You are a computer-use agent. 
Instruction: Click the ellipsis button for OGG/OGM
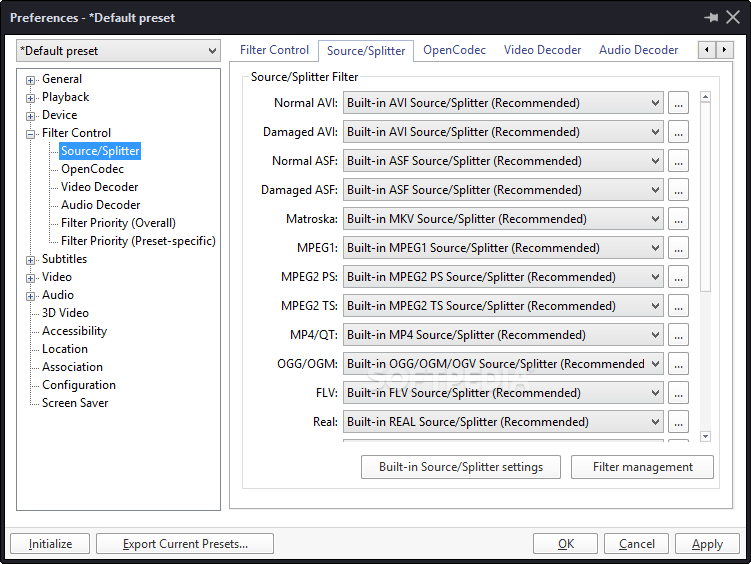pyautogui.click(x=678, y=364)
